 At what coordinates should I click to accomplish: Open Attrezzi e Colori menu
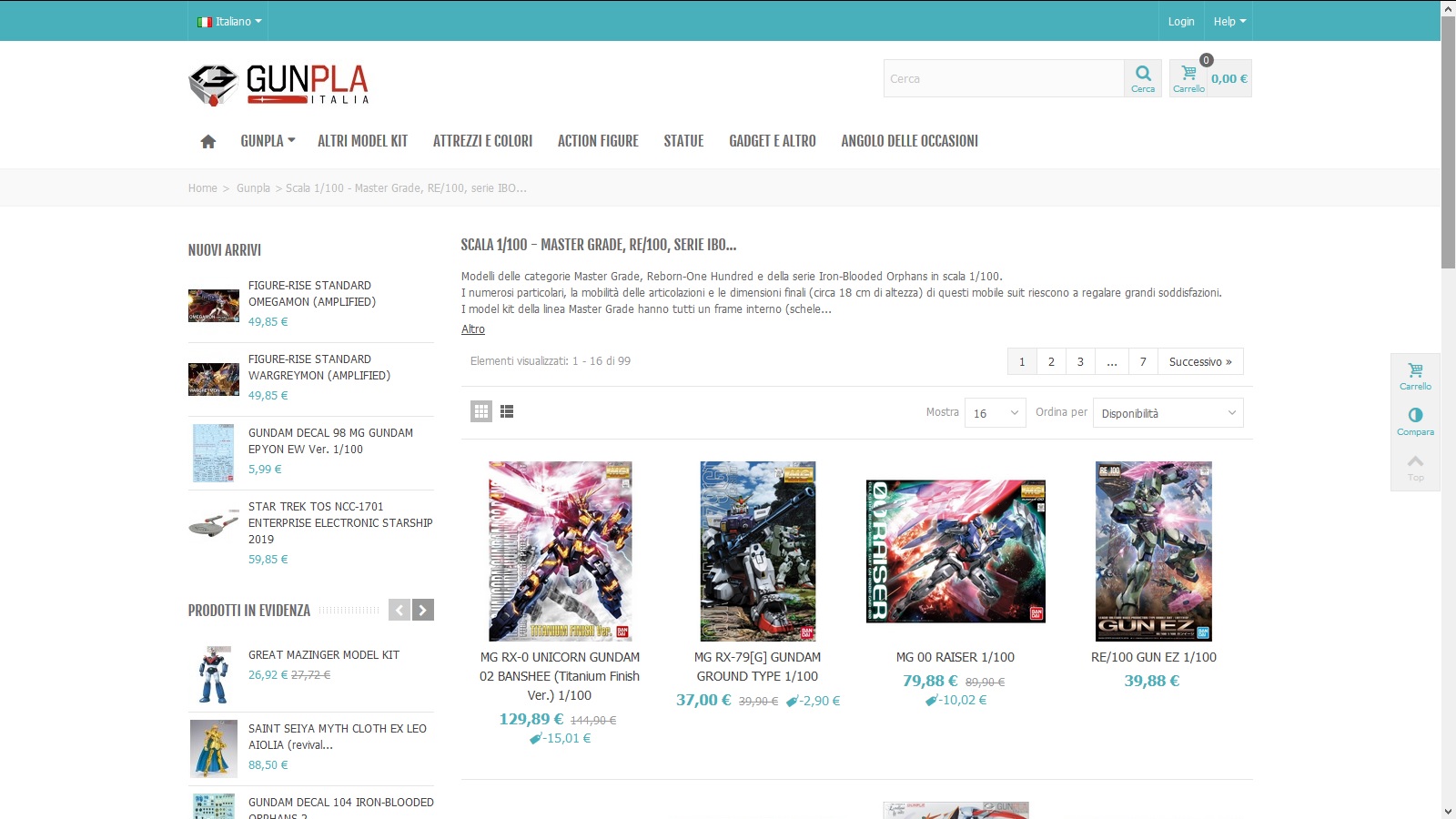(482, 141)
